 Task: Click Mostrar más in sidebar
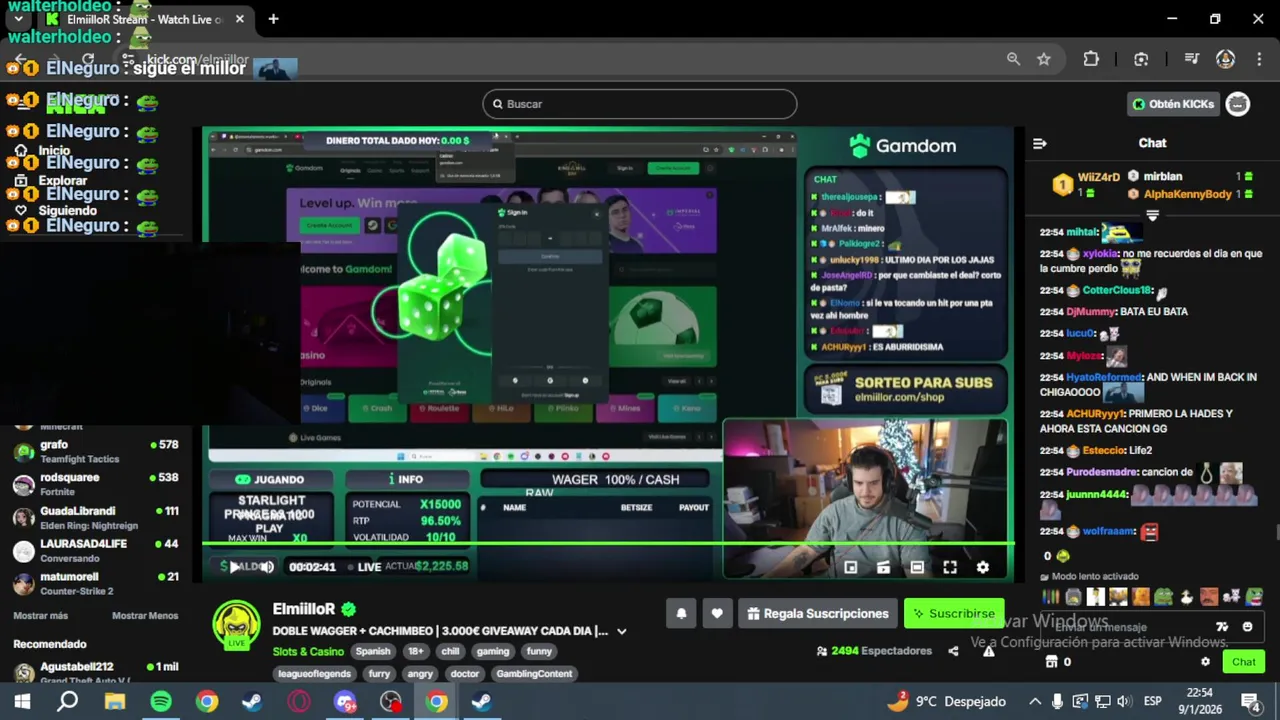[x=40, y=616]
